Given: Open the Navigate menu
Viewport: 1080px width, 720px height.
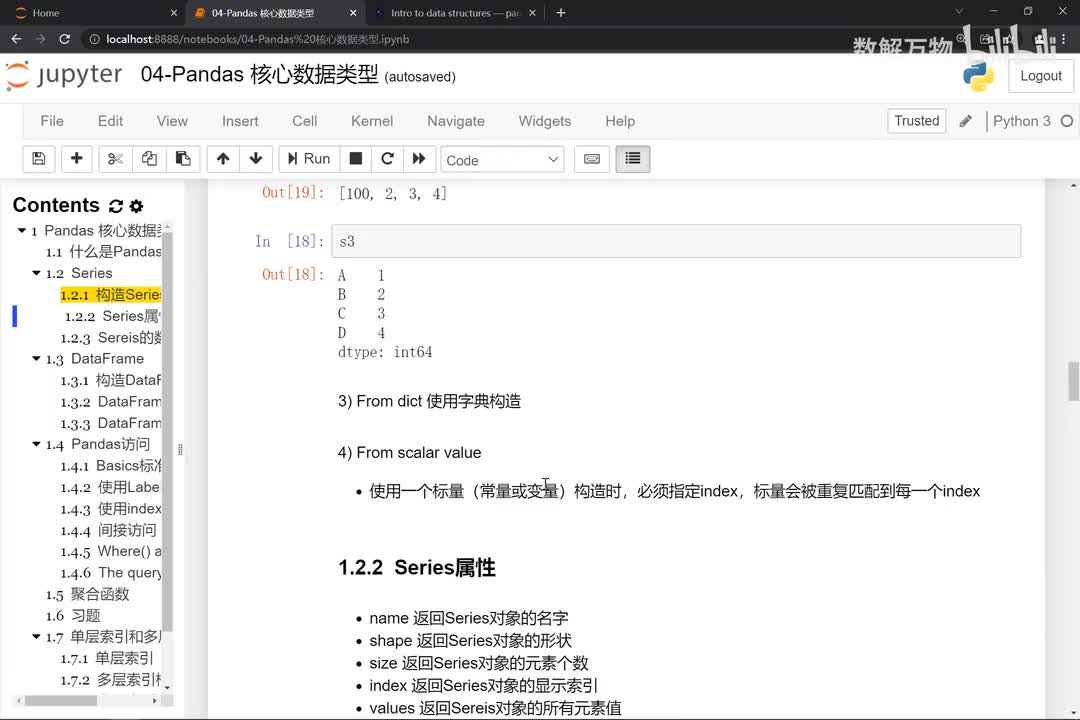Looking at the screenshot, I should [x=456, y=121].
